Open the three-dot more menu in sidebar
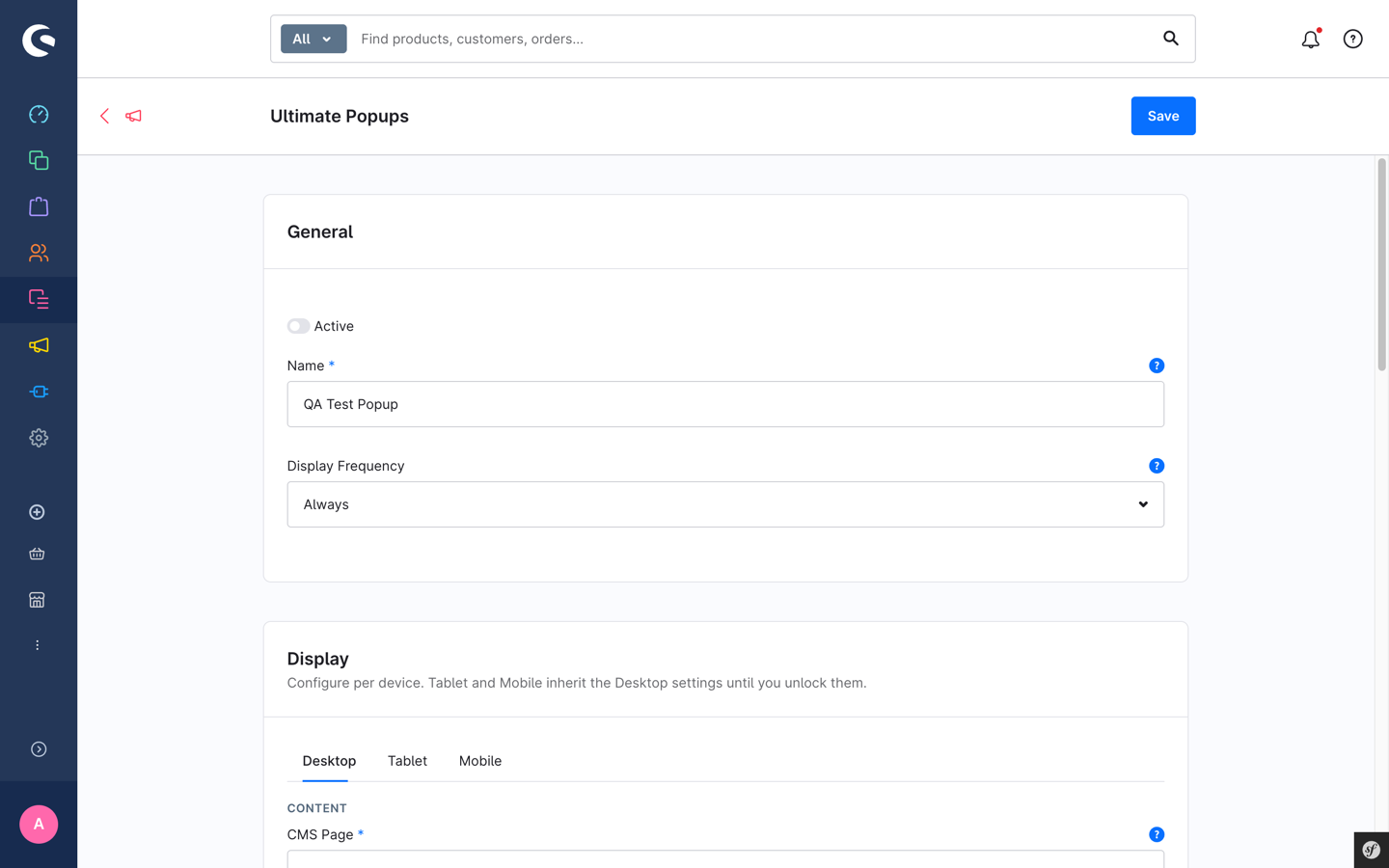Image resolution: width=1389 pixels, height=868 pixels. pyautogui.click(x=37, y=645)
